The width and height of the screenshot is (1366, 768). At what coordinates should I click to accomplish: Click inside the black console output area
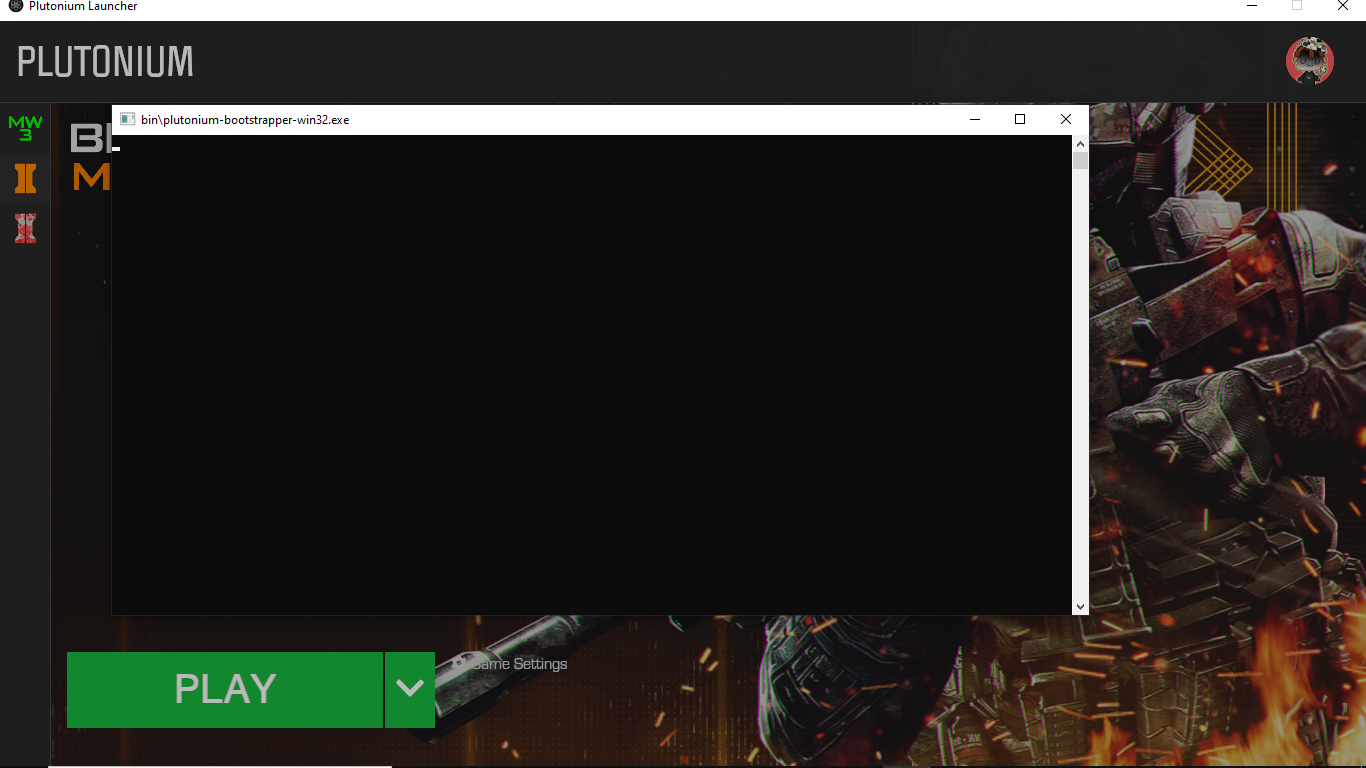point(591,375)
